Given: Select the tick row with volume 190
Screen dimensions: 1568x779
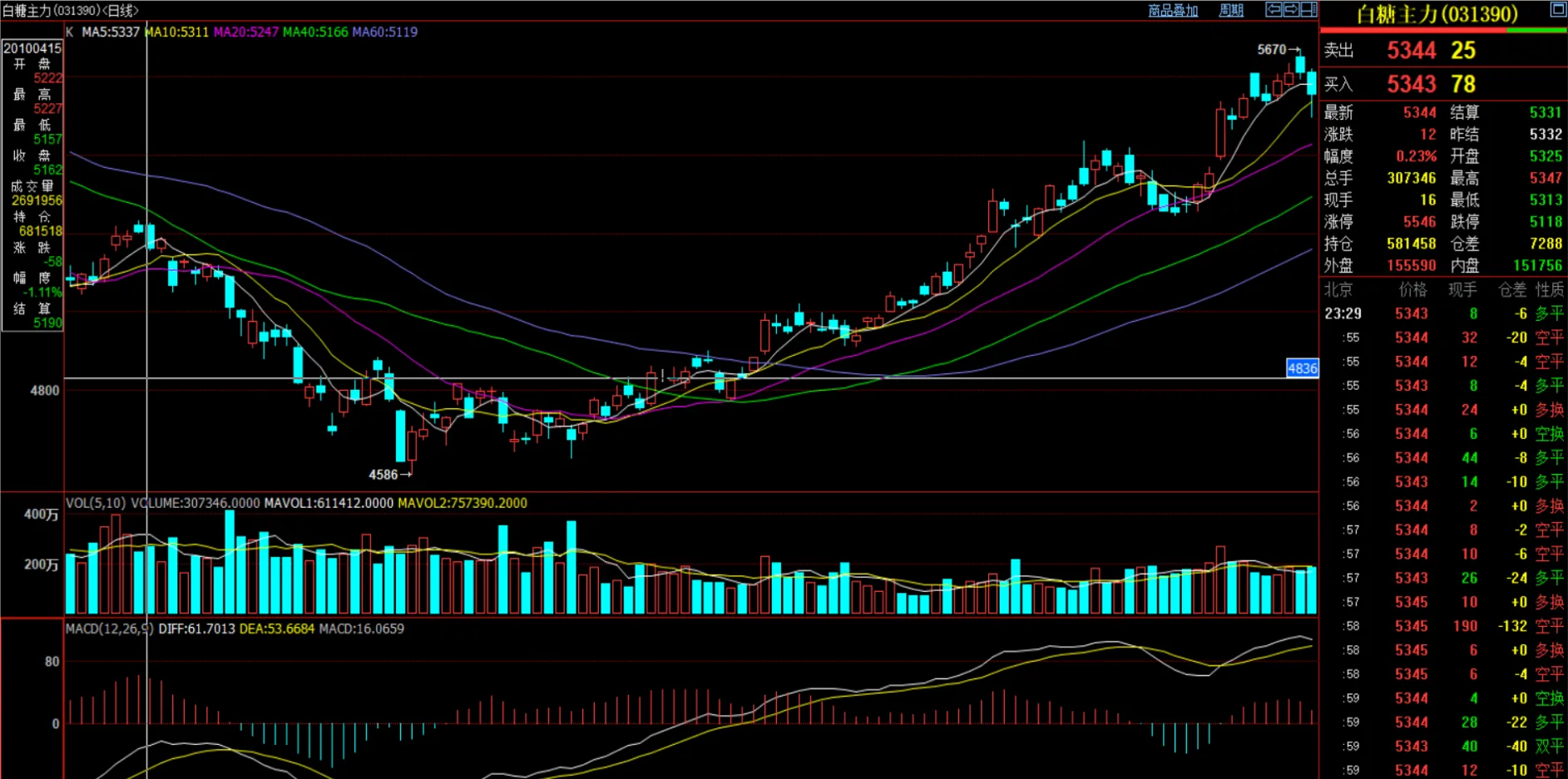Looking at the screenshot, I should (x=1444, y=627).
